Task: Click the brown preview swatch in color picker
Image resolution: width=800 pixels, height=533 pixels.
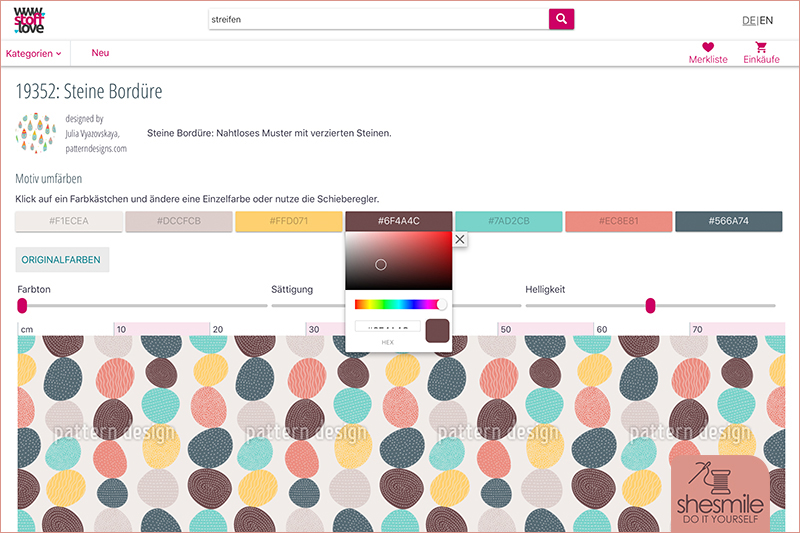Action: point(437,331)
